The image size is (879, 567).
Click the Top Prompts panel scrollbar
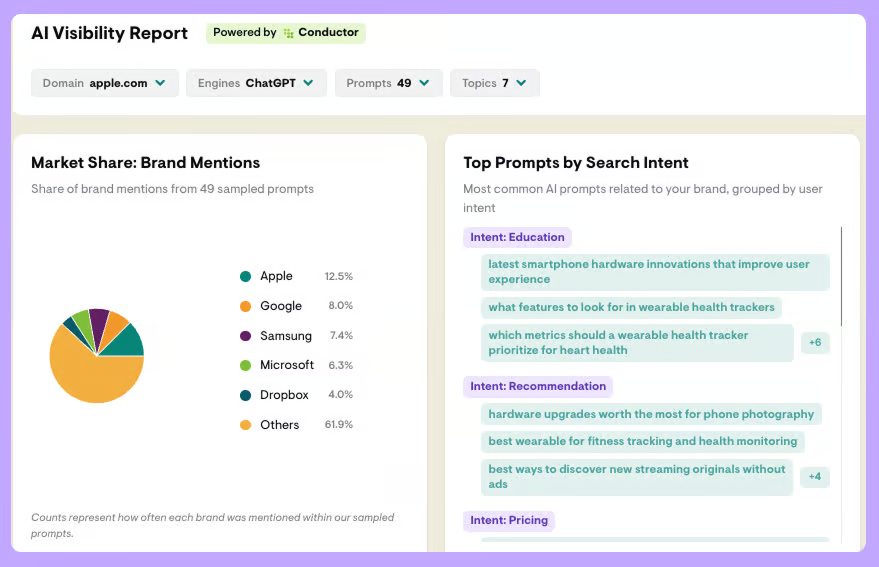pyautogui.click(x=842, y=276)
